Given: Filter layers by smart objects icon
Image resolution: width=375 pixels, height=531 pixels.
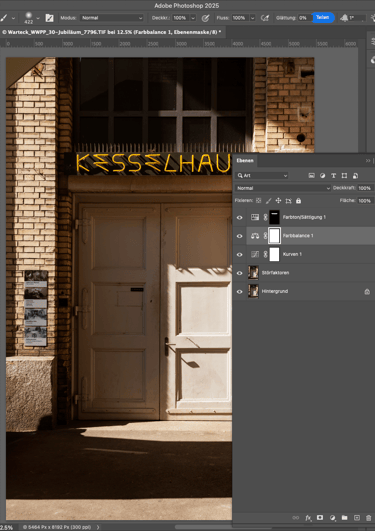Looking at the screenshot, I should click(x=355, y=175).
